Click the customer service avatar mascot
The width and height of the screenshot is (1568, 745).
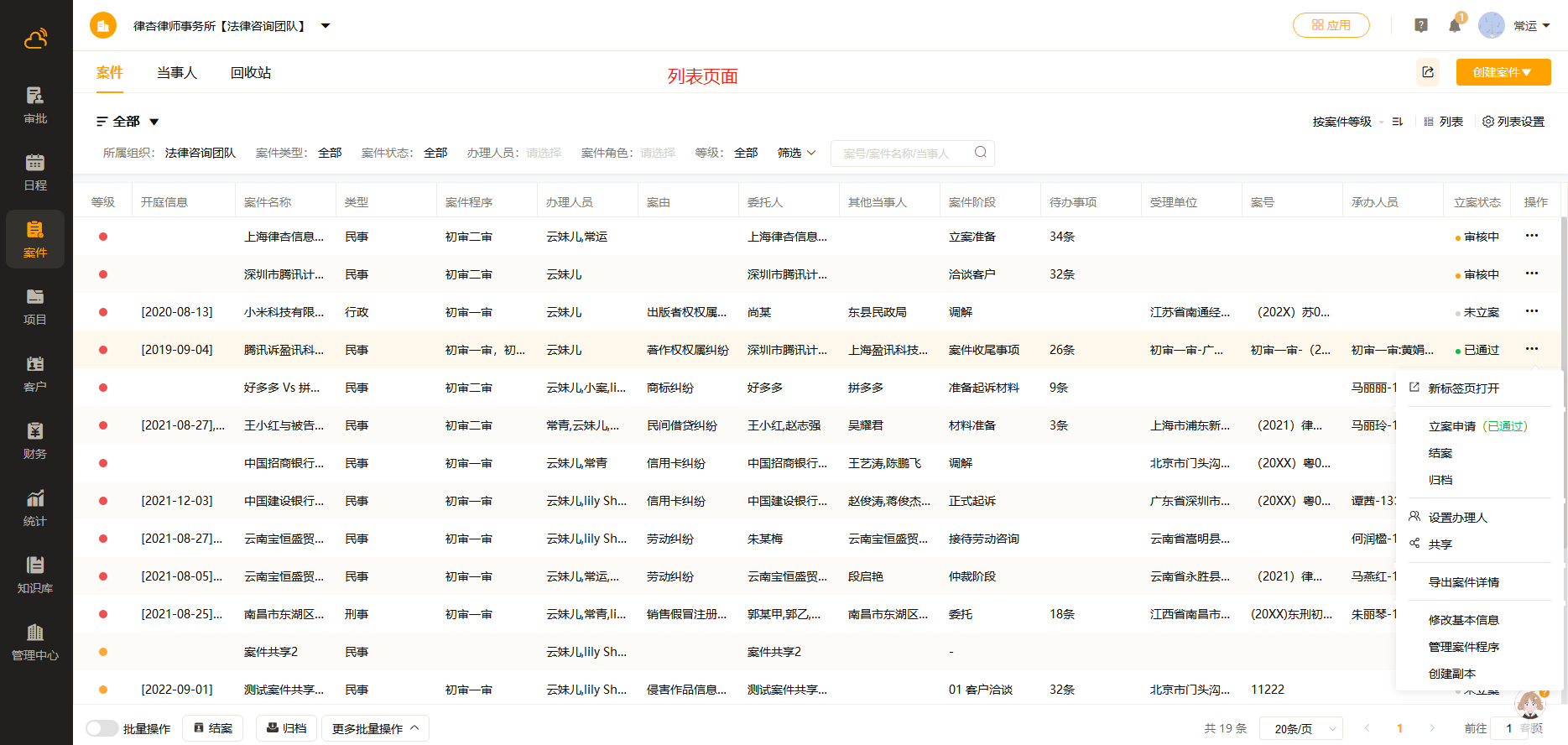coord(1531,705)
